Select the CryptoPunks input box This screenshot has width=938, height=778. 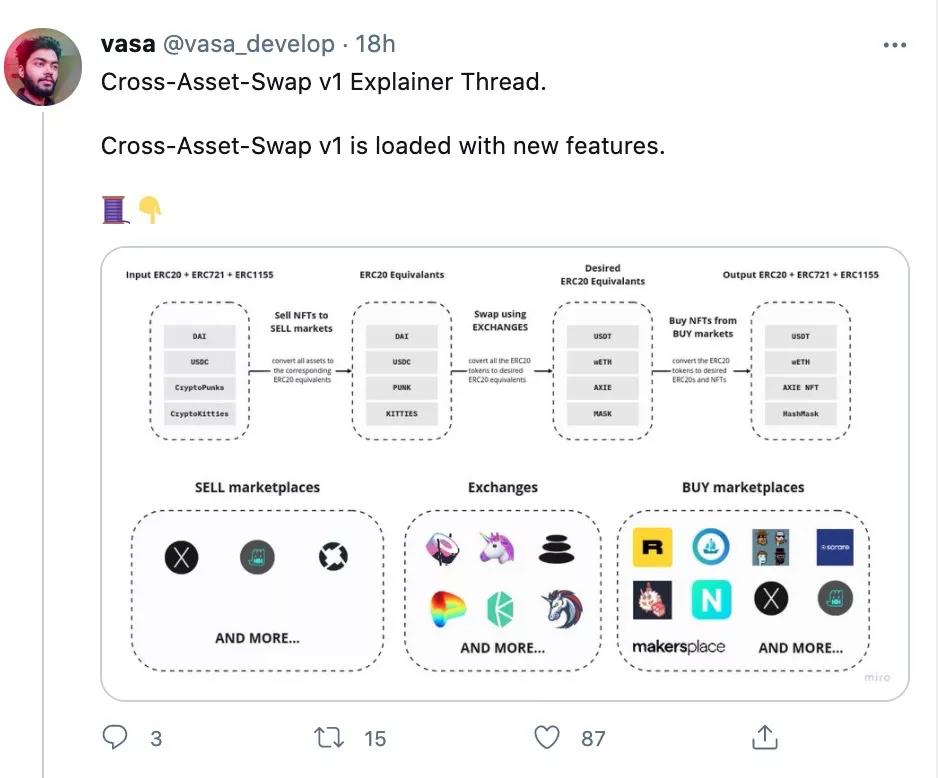[x=200, y=387]
